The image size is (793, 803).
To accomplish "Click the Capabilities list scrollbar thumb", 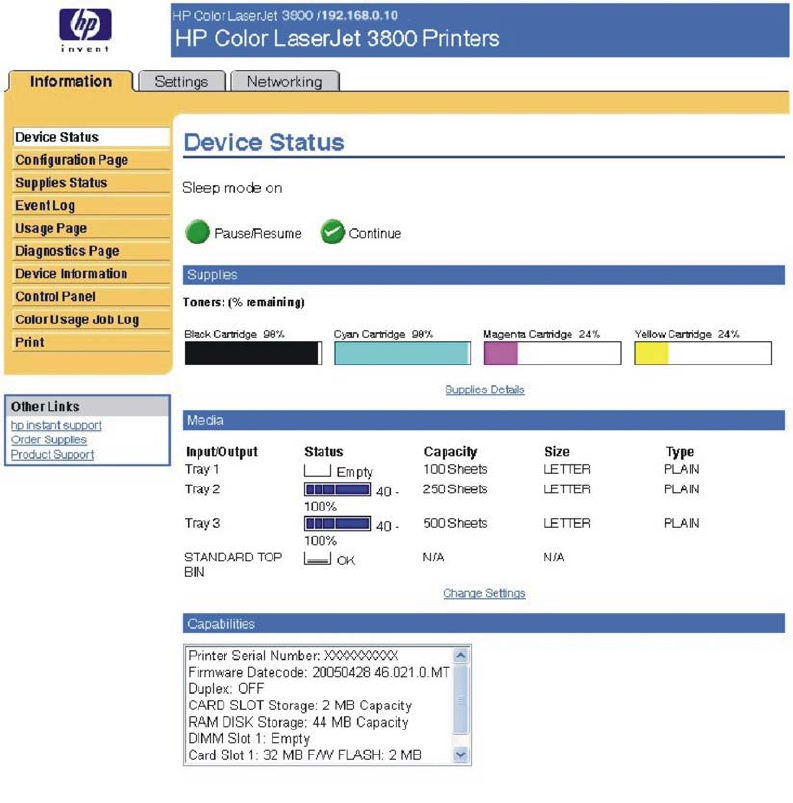I will tap(461, 699).
